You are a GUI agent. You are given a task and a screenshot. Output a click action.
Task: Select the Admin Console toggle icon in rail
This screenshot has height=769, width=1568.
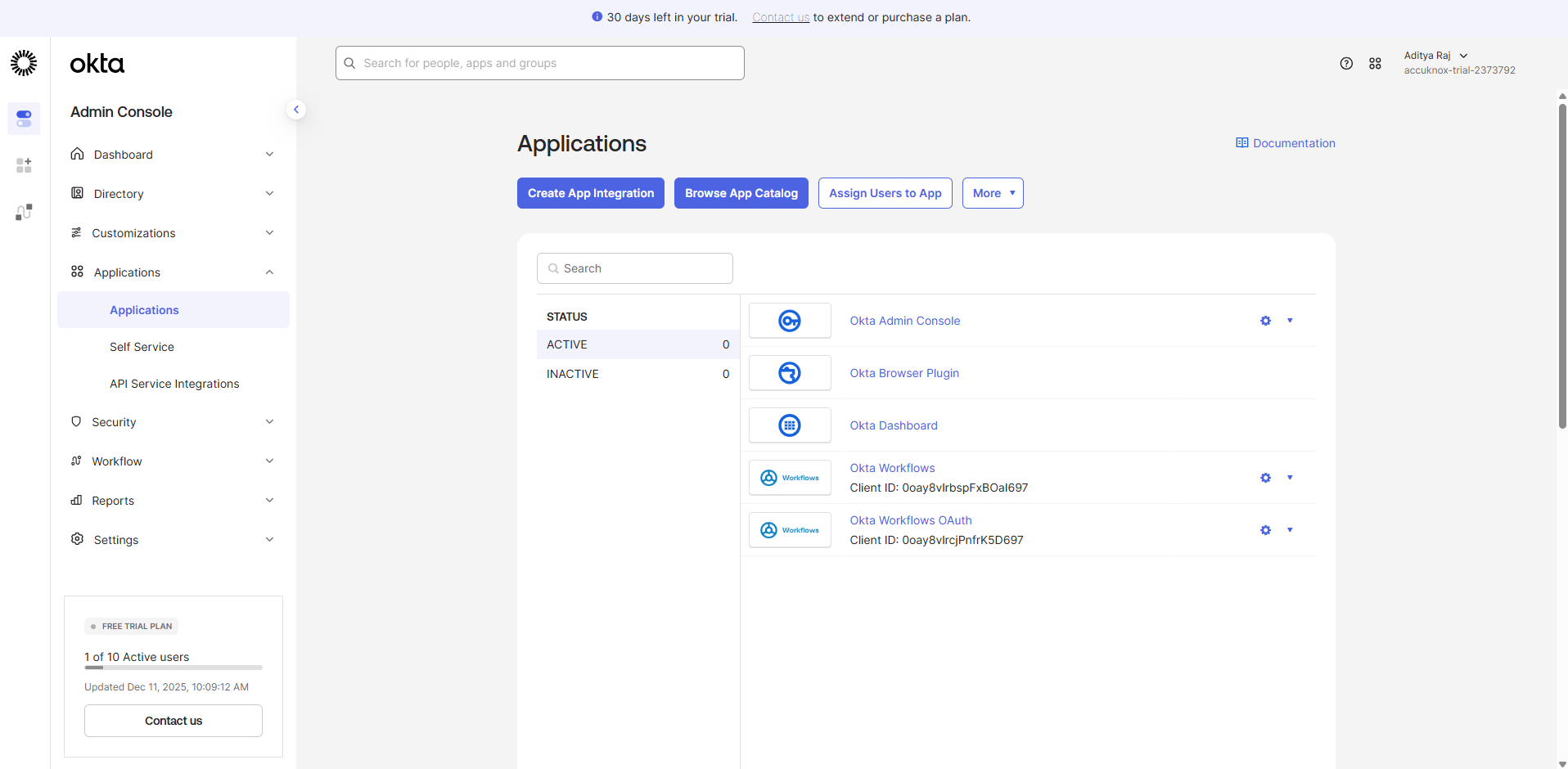coord(24,119)
